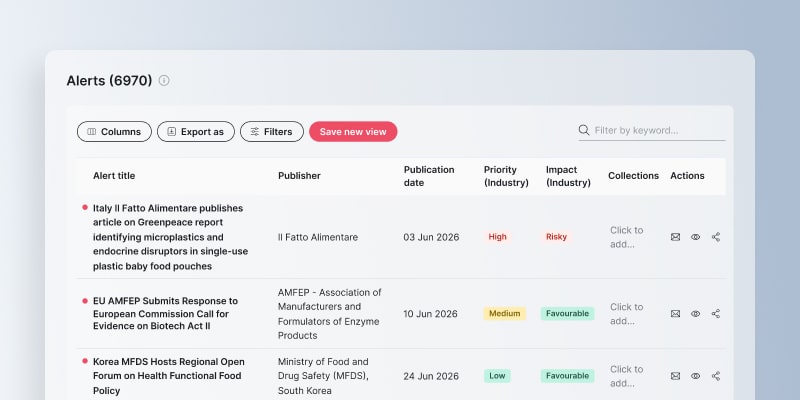Viewport: 800px width, 400px height.
Task: Click the Filter by keyword search field
Action: click(x=652, y=131)
